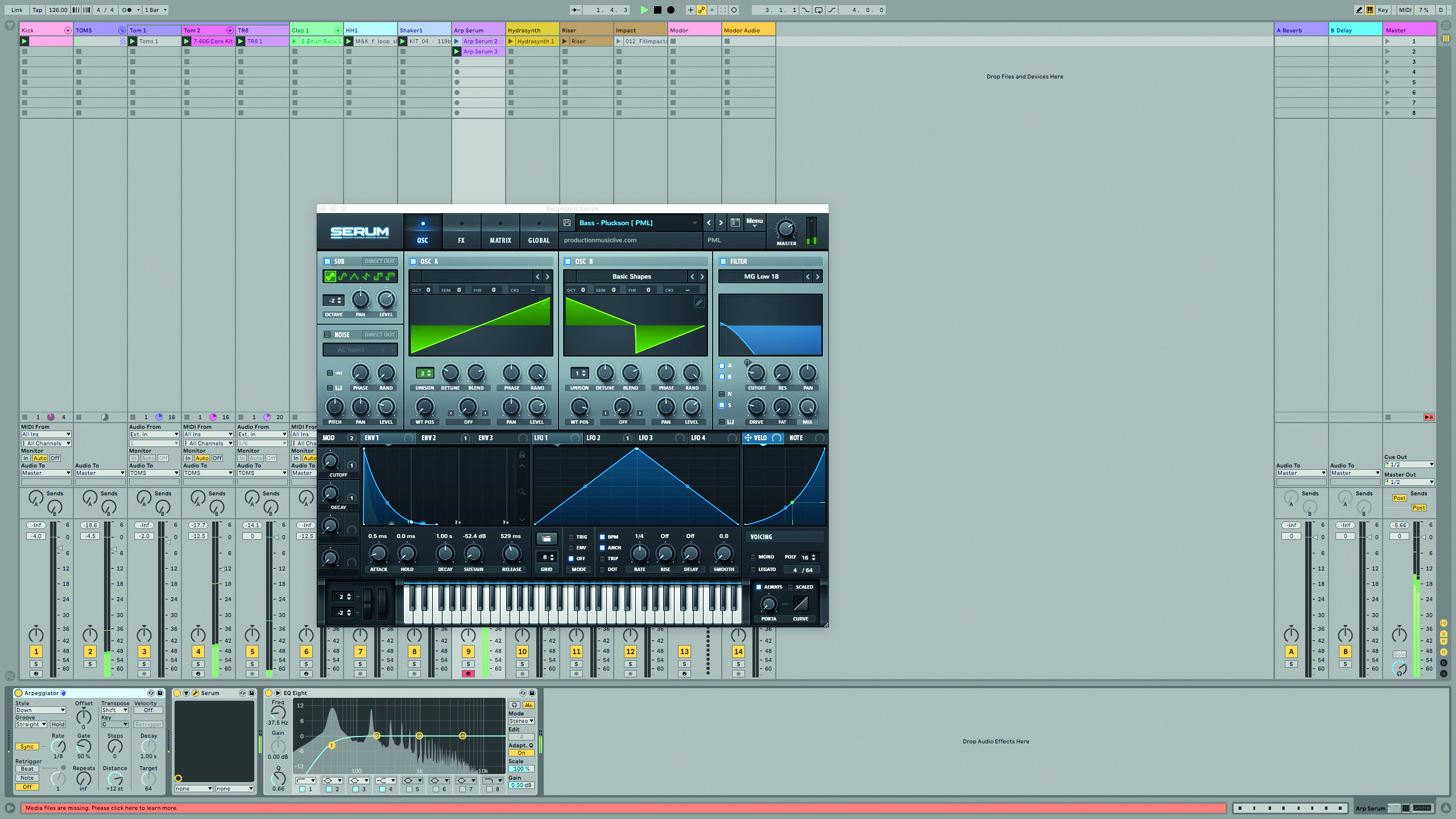
Task: Open the LFO 1 shape folder
Action: [546, 538]
